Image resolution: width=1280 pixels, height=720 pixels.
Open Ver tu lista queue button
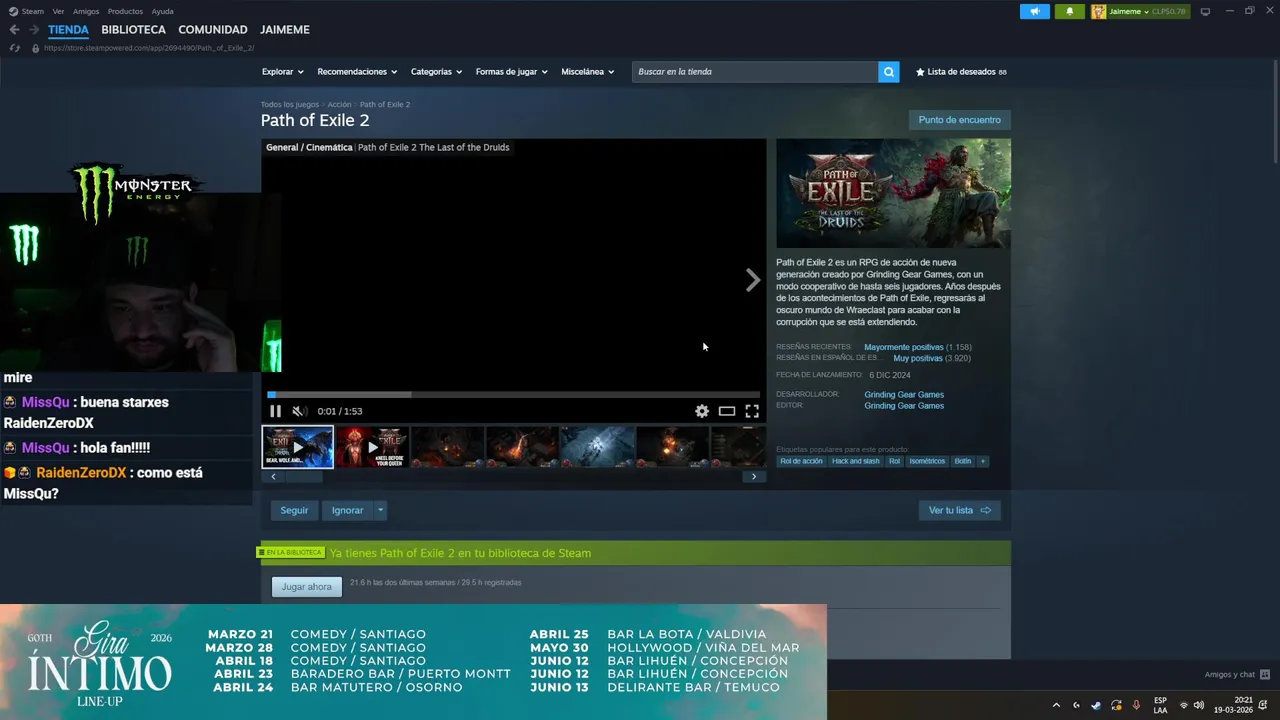[x=959, y=510]
